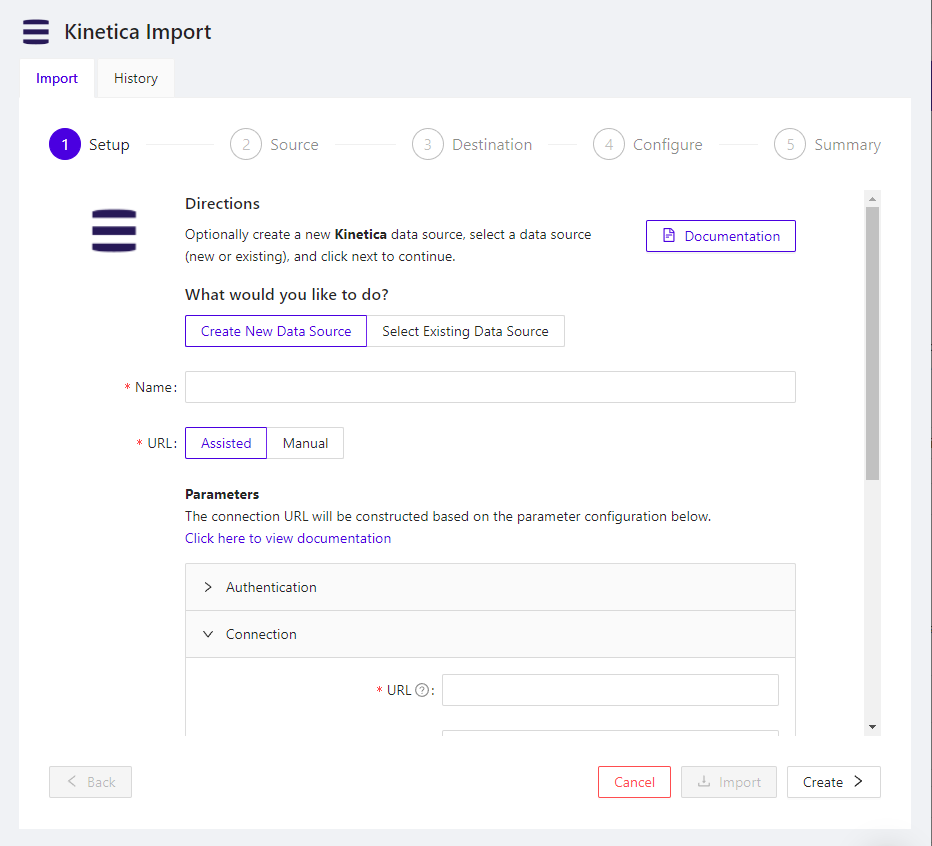Open the documentation via the blue link

click(x=287, y=538)
